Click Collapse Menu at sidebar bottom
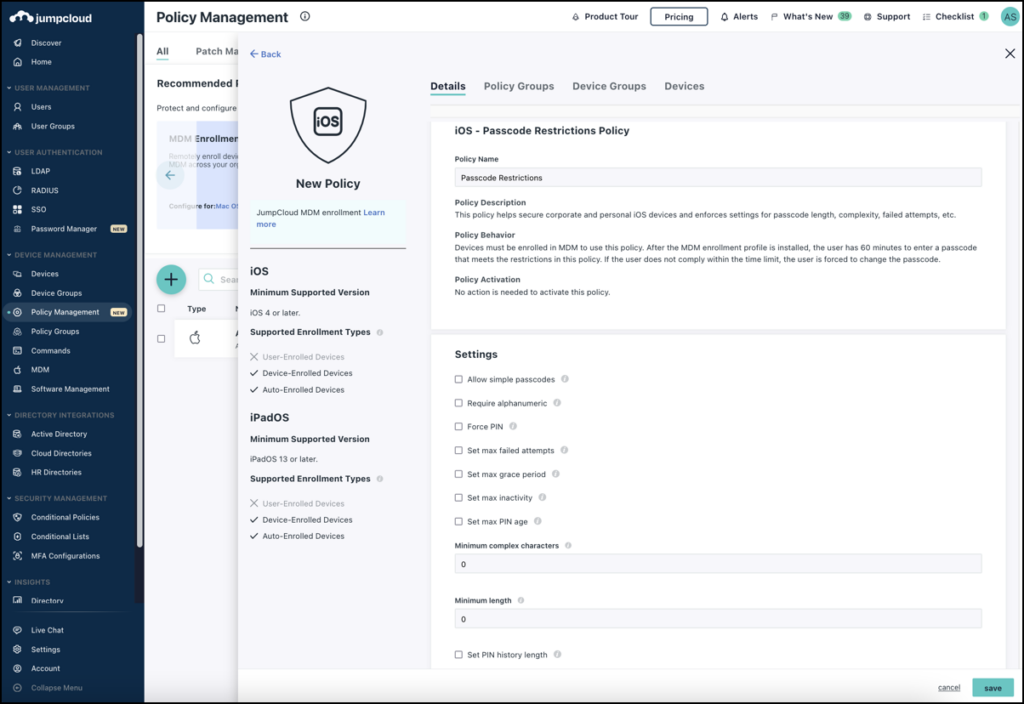Image resolution: width=1024 pixels, height=704 pixels. tap(56, 688)
